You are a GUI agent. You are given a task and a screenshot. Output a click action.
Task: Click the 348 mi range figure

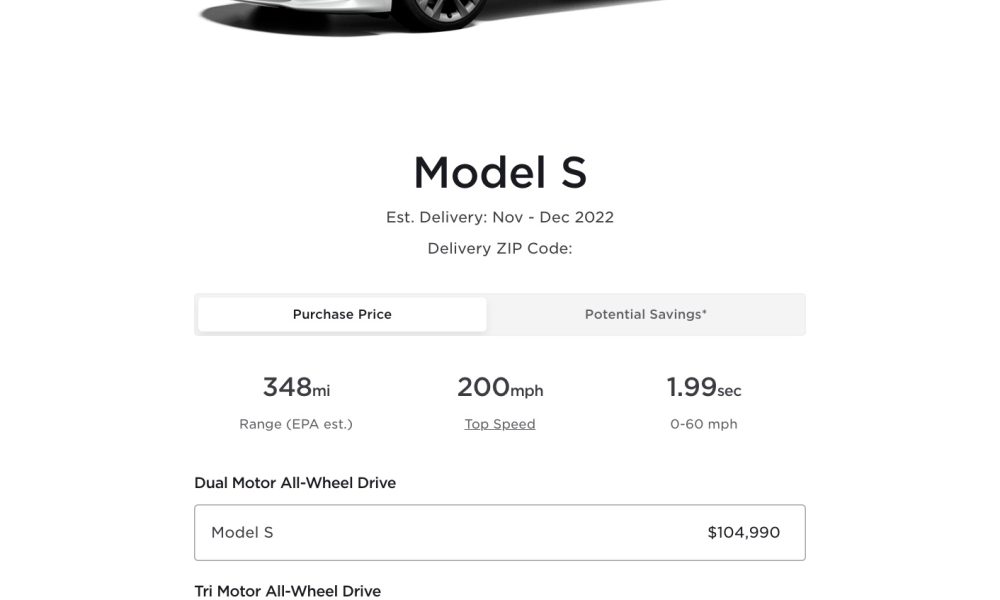(x=297, y=387)
